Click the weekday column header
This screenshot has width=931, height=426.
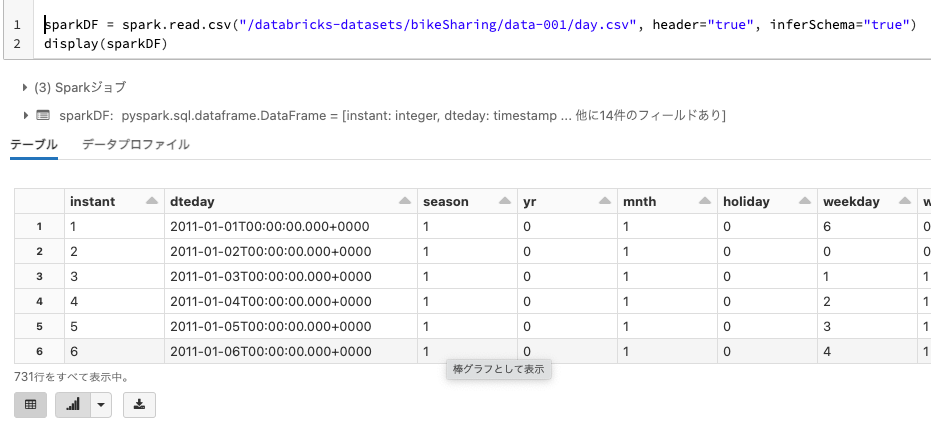click(867, 201)
